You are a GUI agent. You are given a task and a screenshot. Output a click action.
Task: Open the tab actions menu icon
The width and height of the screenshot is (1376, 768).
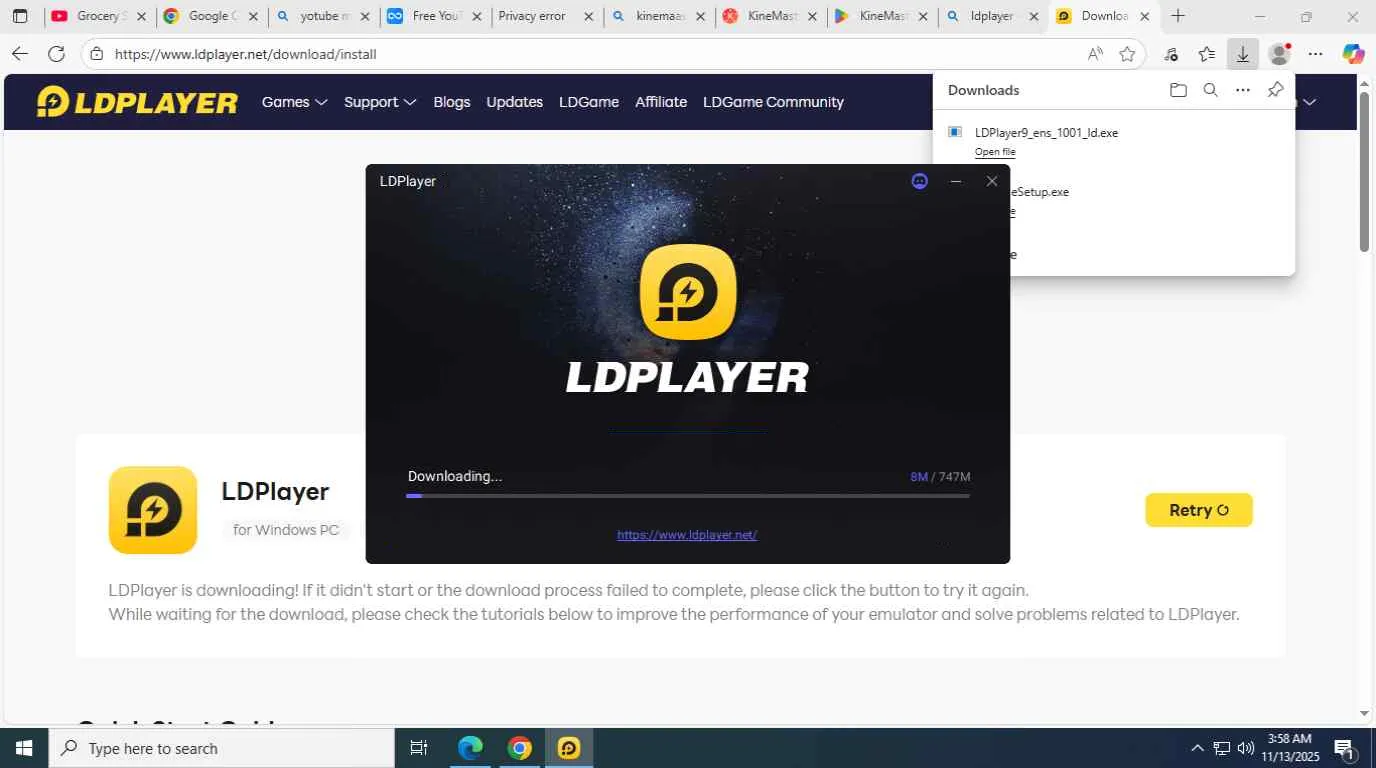(x=20, y=16)
